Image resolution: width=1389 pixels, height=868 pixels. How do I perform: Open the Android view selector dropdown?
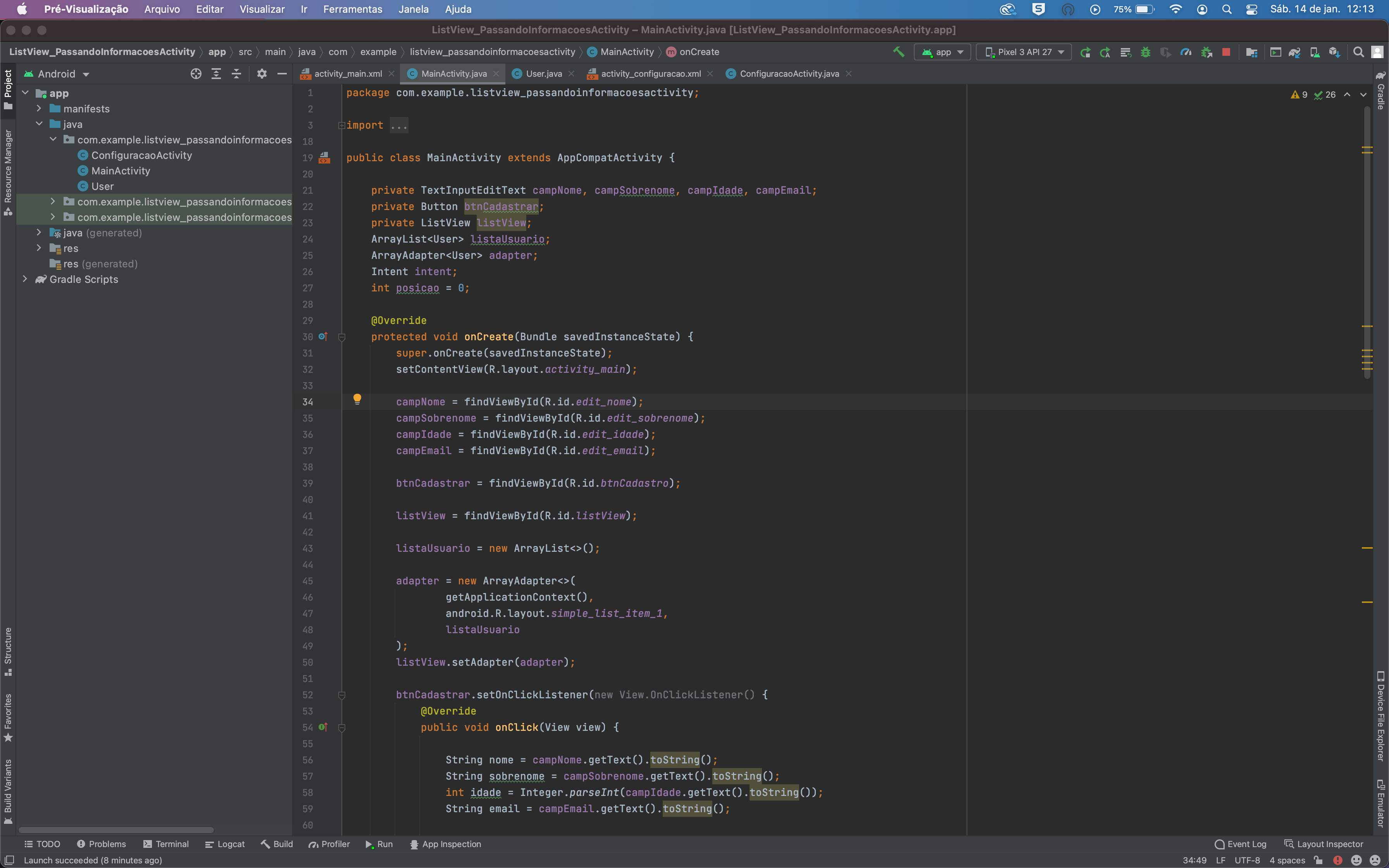tap(56, 74)
